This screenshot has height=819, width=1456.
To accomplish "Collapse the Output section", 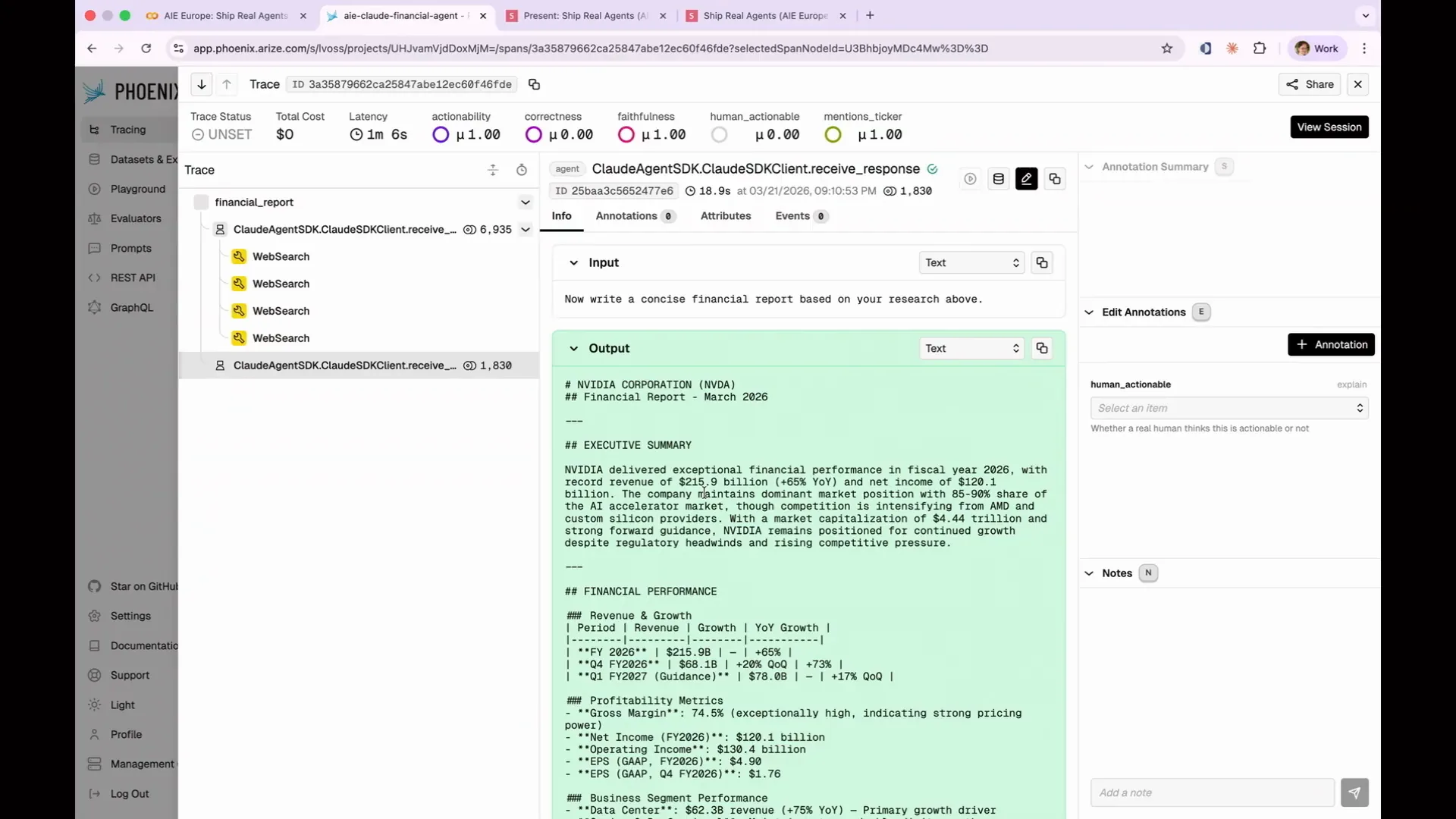I will (x=574, y=349).
